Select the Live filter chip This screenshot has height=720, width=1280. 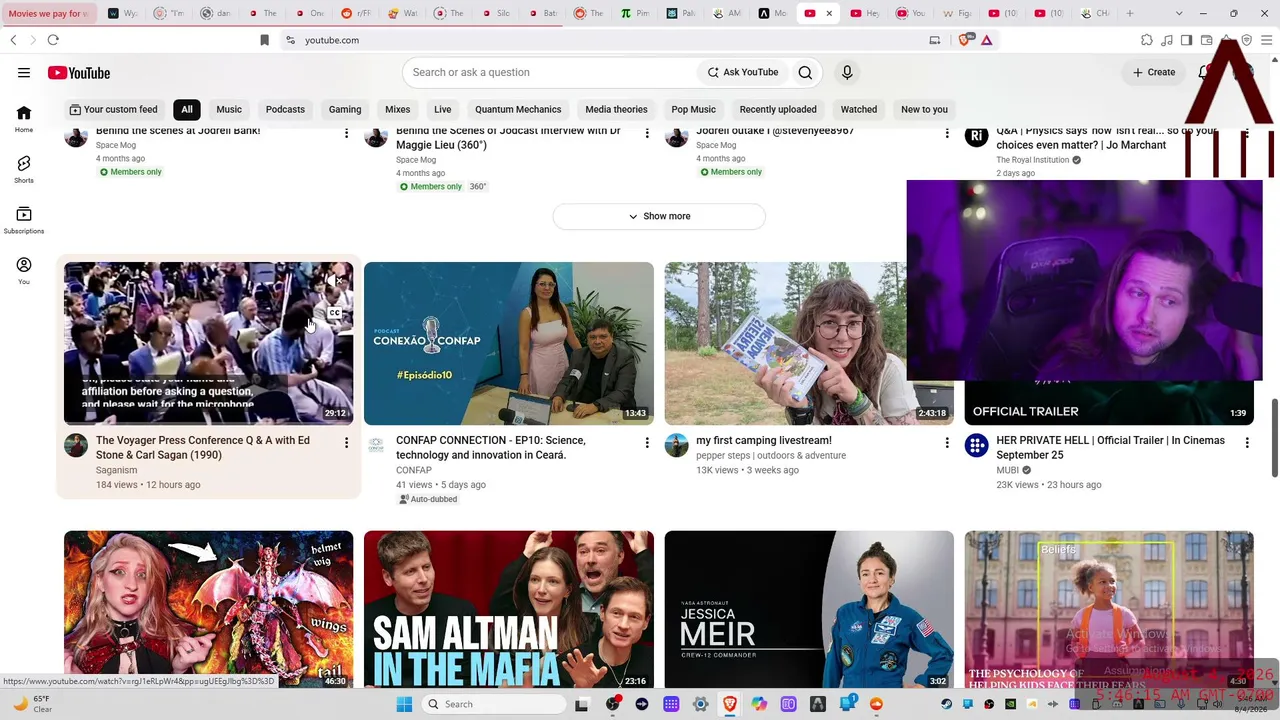click(443, 109)
